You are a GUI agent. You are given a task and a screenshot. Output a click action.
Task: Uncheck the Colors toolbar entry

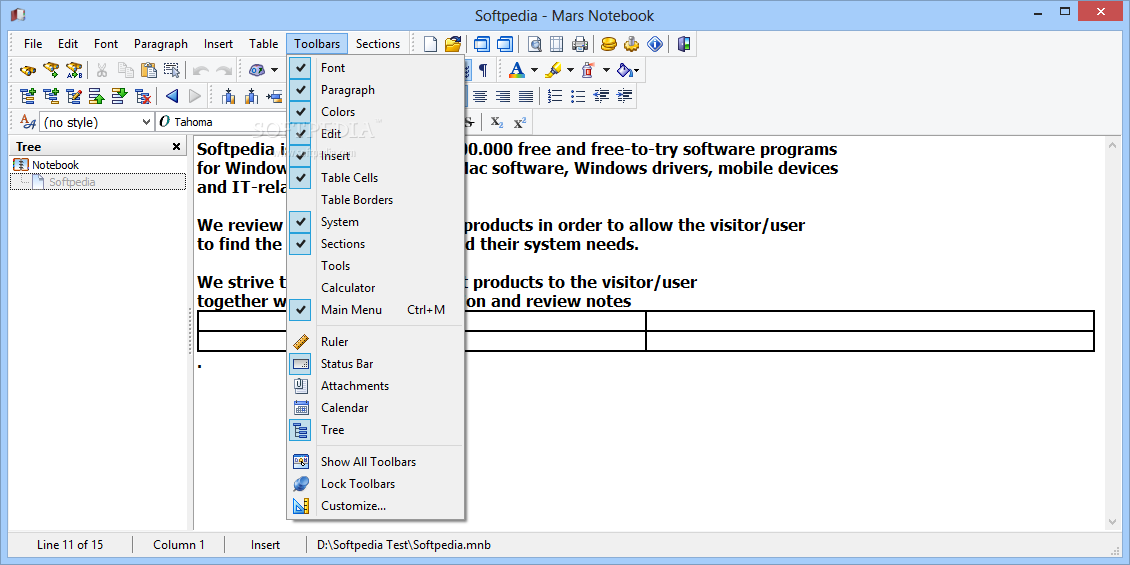point(375,112)
